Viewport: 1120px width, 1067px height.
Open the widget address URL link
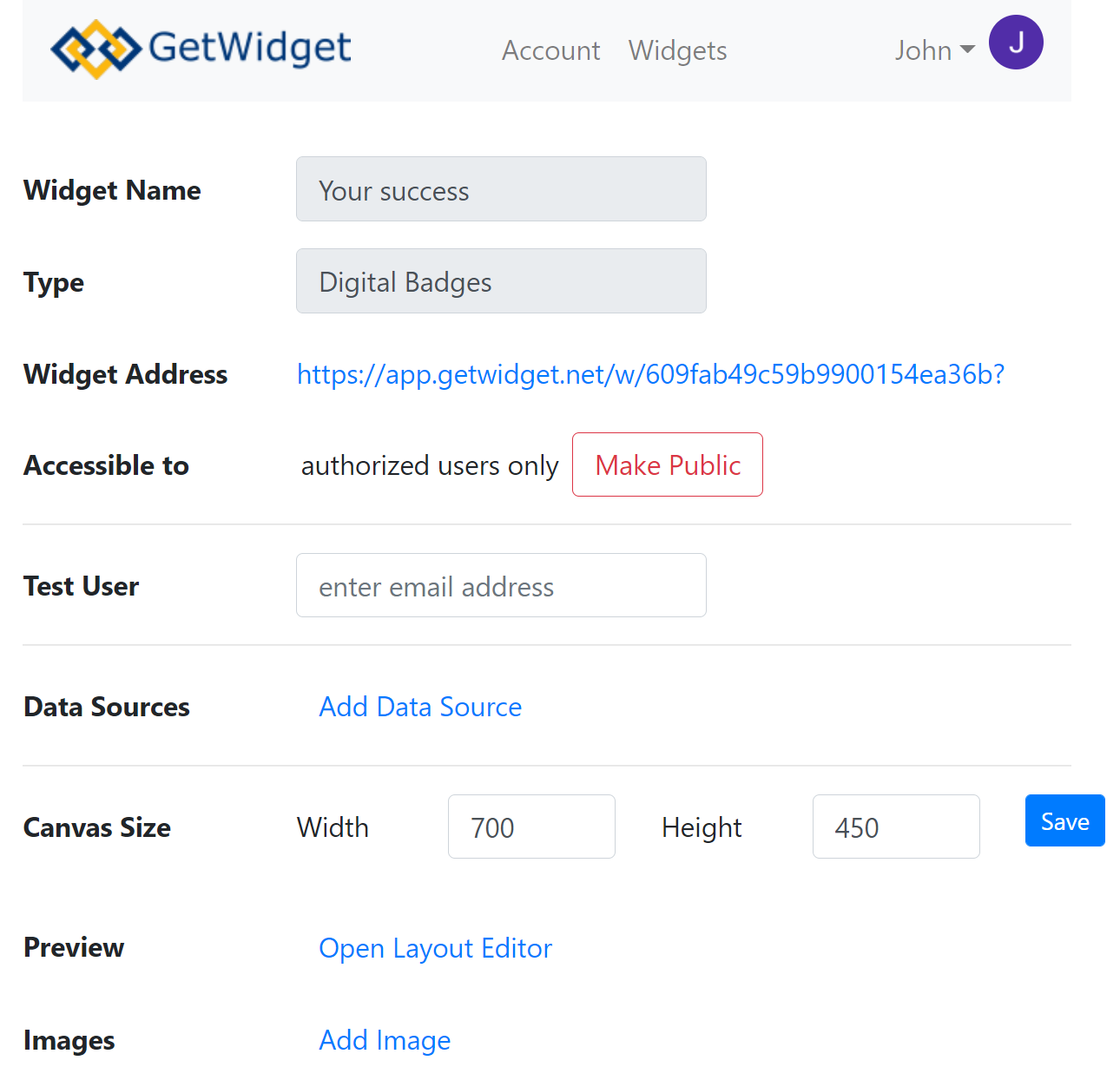[651, 374]
